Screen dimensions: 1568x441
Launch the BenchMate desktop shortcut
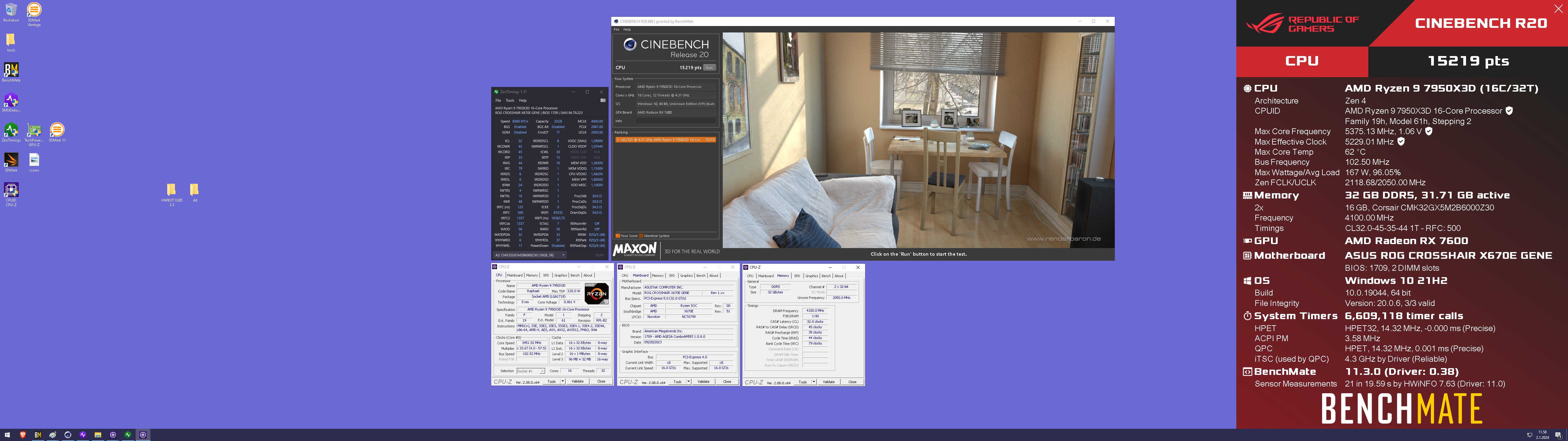pyautogui.click(x=11, y=72)
